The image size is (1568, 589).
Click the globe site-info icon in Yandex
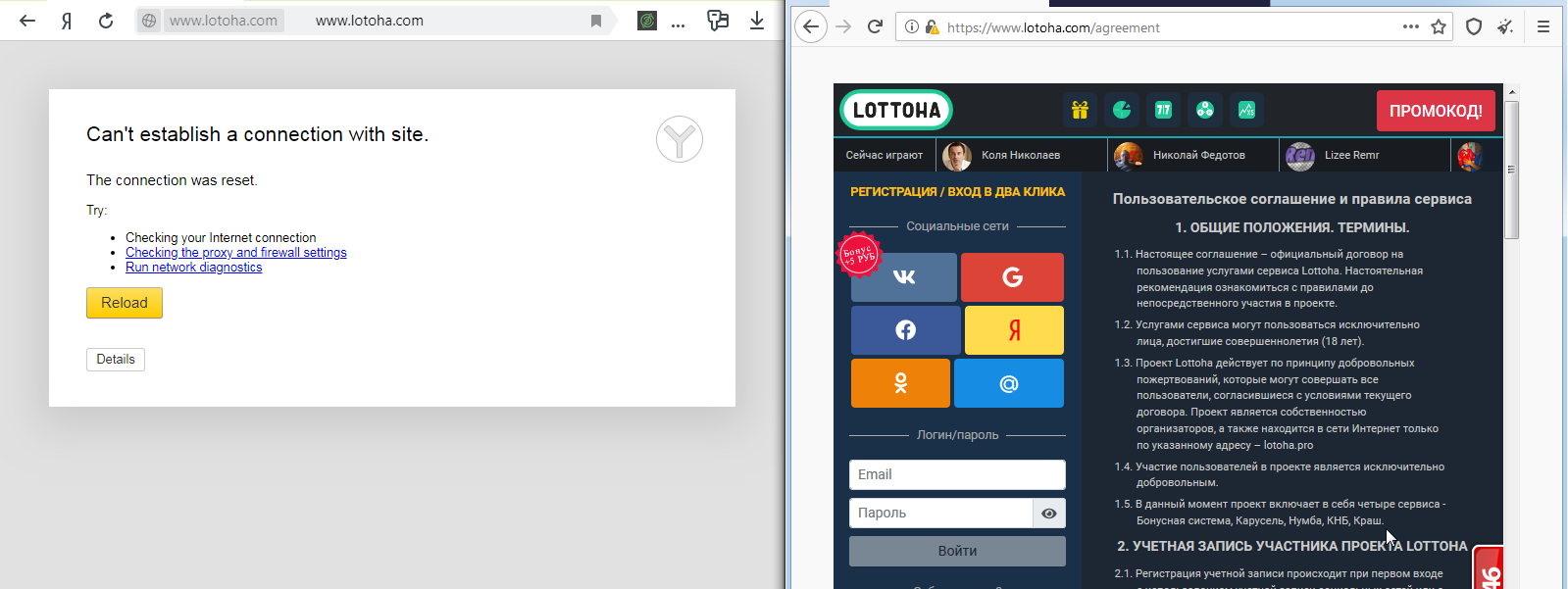(148, 21)
